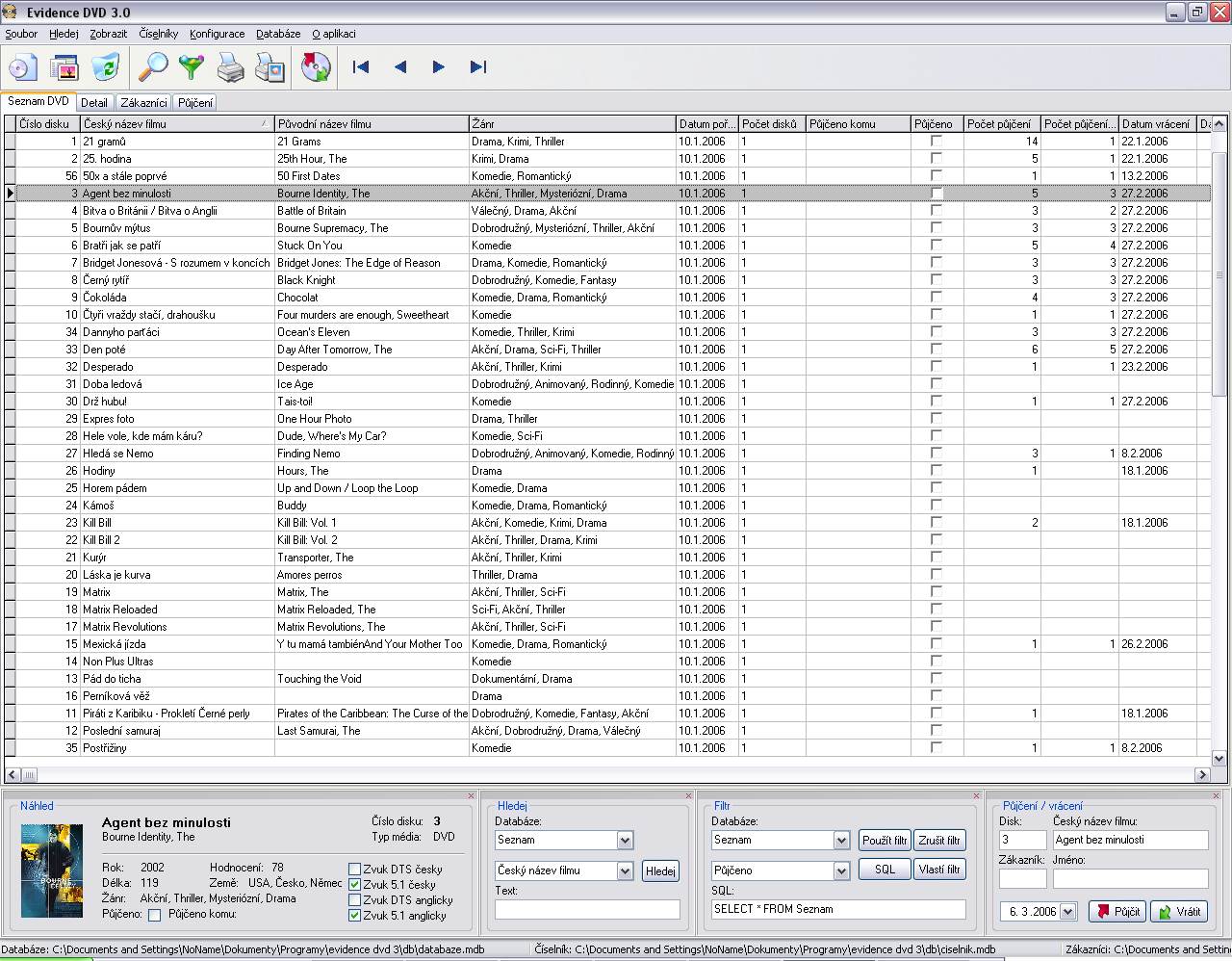Open the date picker dropdown for 6.3.2006
The width and height of the screenshot is (1232, 961).
1067,912
